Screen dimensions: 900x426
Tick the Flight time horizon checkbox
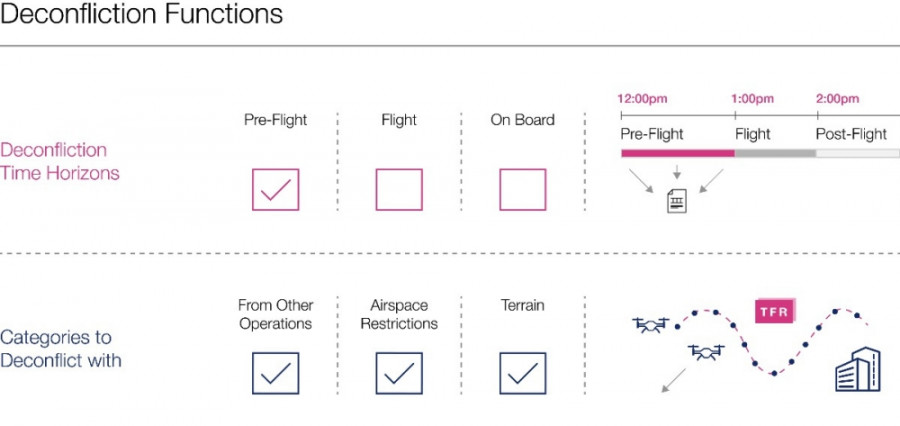tap(399, 189)
